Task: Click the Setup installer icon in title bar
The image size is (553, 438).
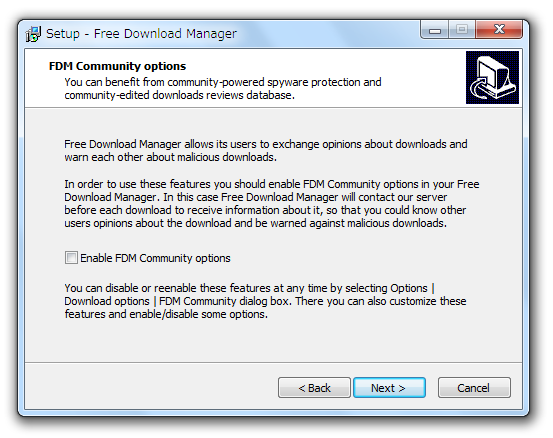Action: coord(34,34)
